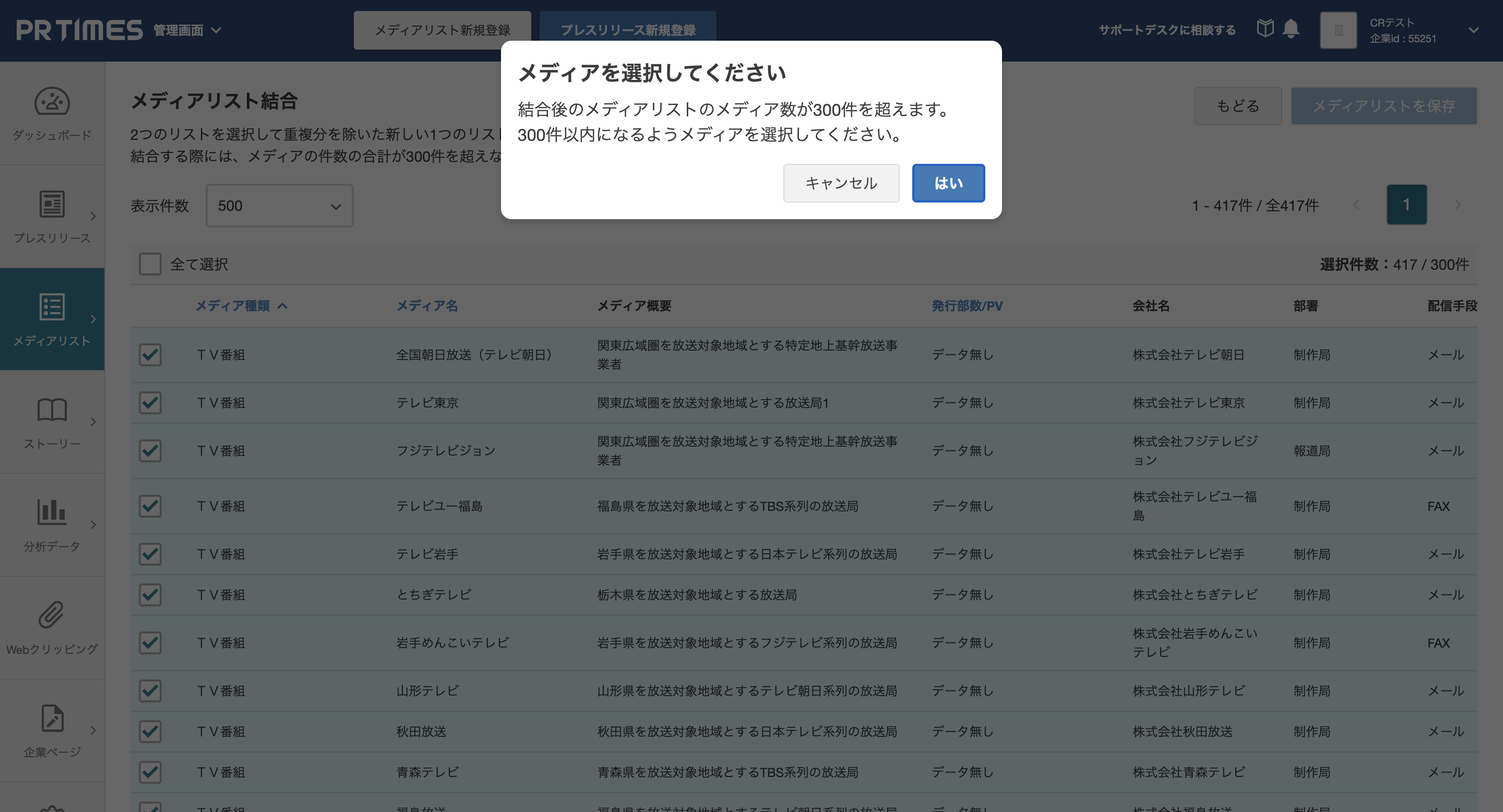1503x812 pixels.
Task: Go to page 1 in pagination
Action: coord(1406,204)
